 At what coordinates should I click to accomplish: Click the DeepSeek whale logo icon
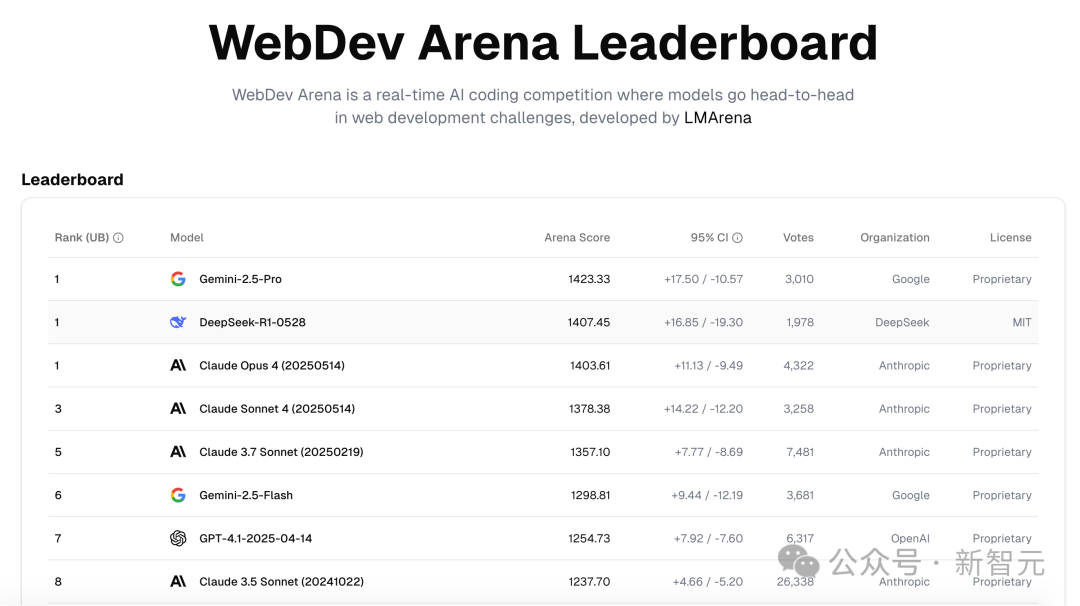coord(178,322)
